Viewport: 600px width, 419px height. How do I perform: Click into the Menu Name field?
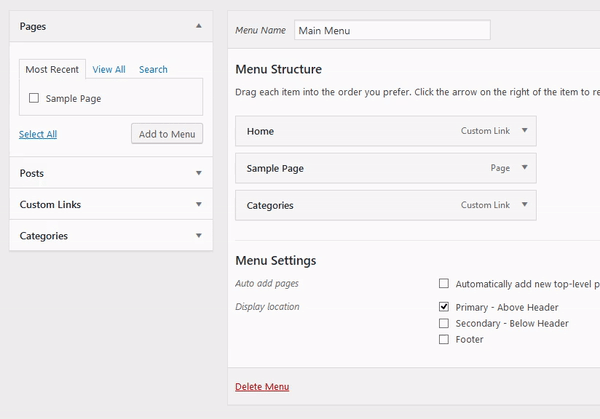tap(392, 30)
